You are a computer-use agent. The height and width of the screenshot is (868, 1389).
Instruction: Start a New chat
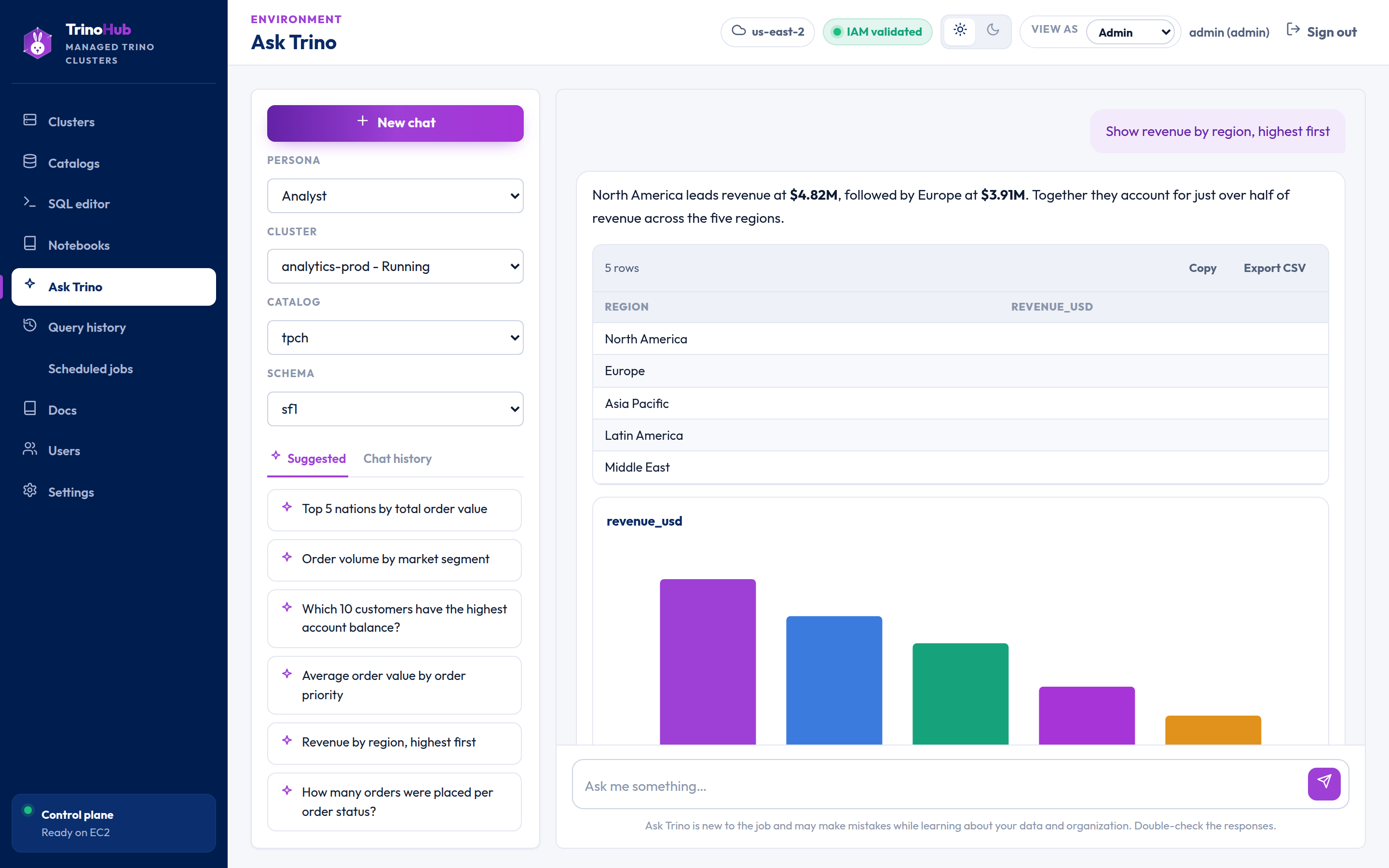click(x=395, y=123)
